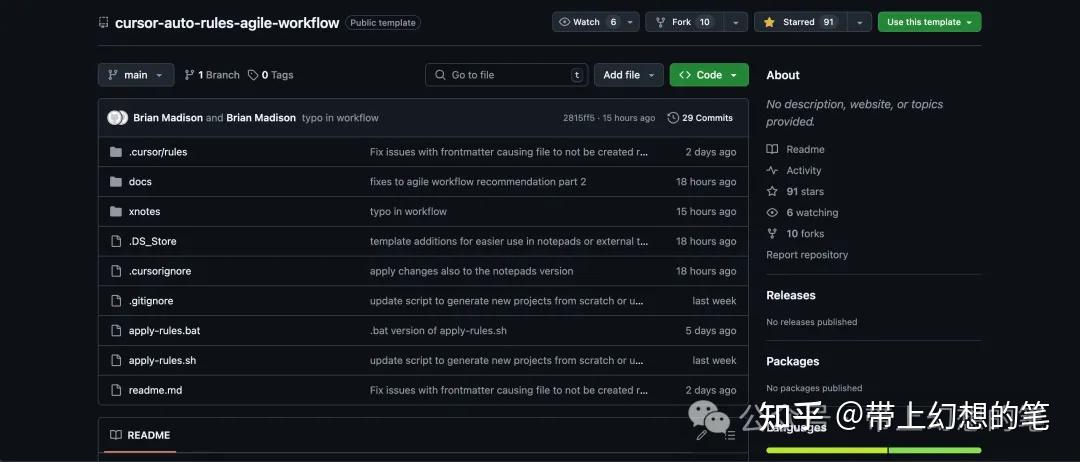1080x462 pixels.
Task: Click the repository template icon beside the title
Action: (103, 23)
